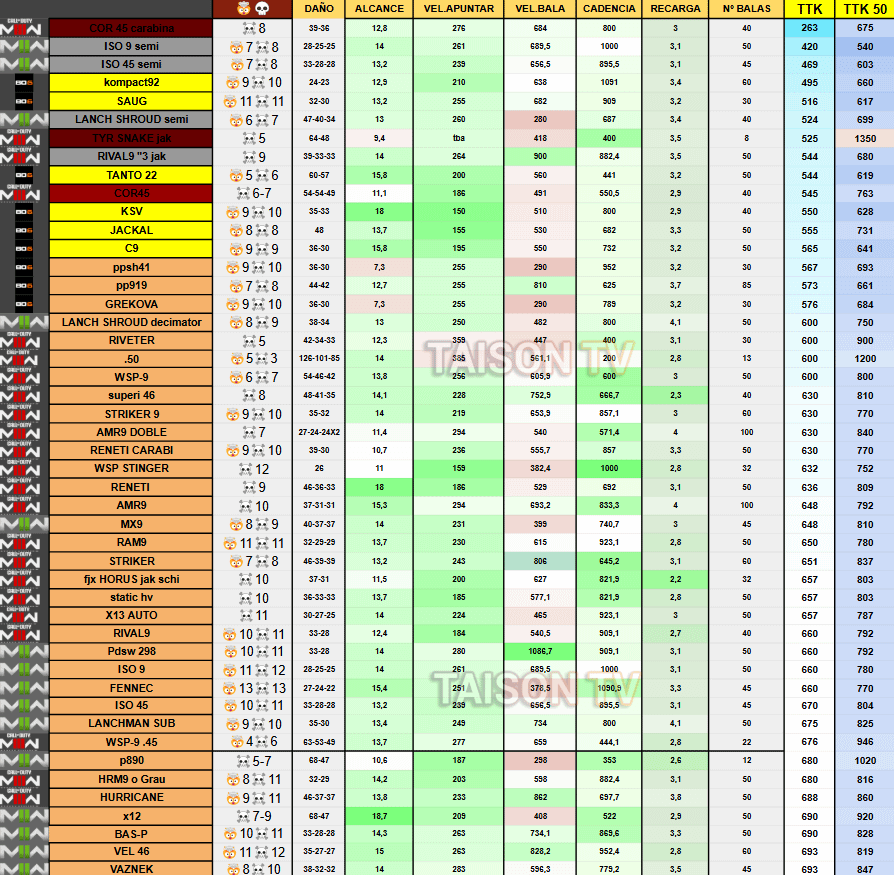894x875 pixels.
Task: Click the BO6 logo beside kompact92
Action: [24, 83]
